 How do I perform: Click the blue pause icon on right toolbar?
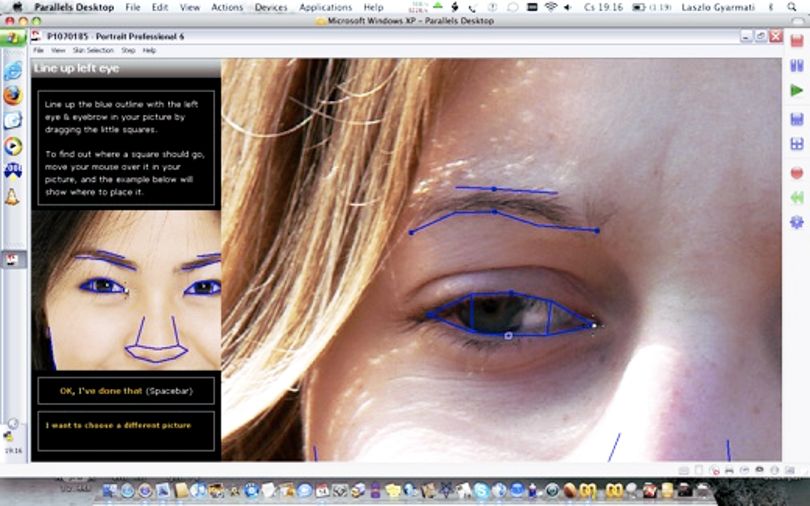click(x=797, y=66)
